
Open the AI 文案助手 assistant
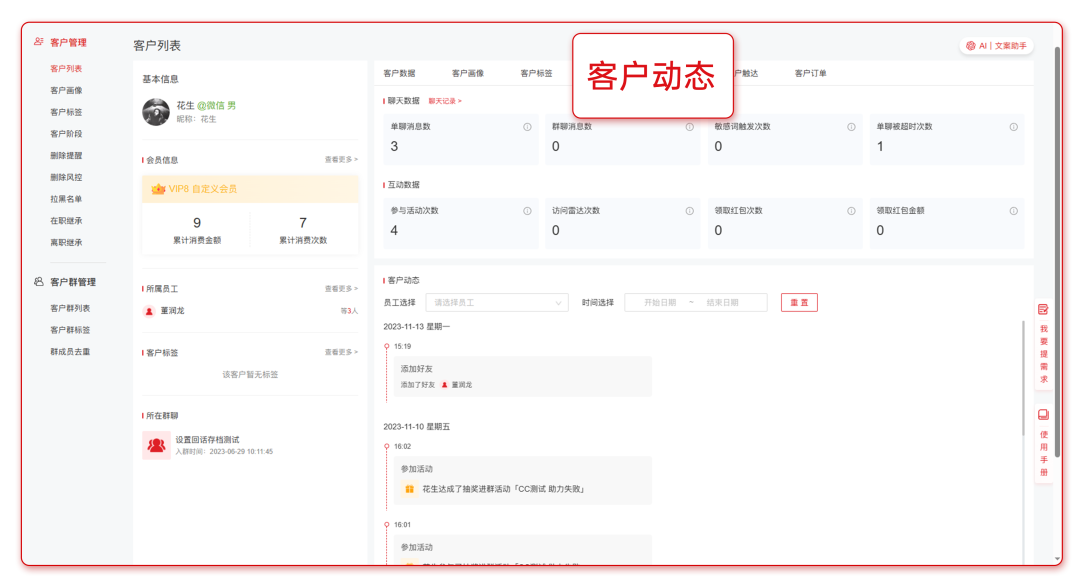[x=997, y=45]
